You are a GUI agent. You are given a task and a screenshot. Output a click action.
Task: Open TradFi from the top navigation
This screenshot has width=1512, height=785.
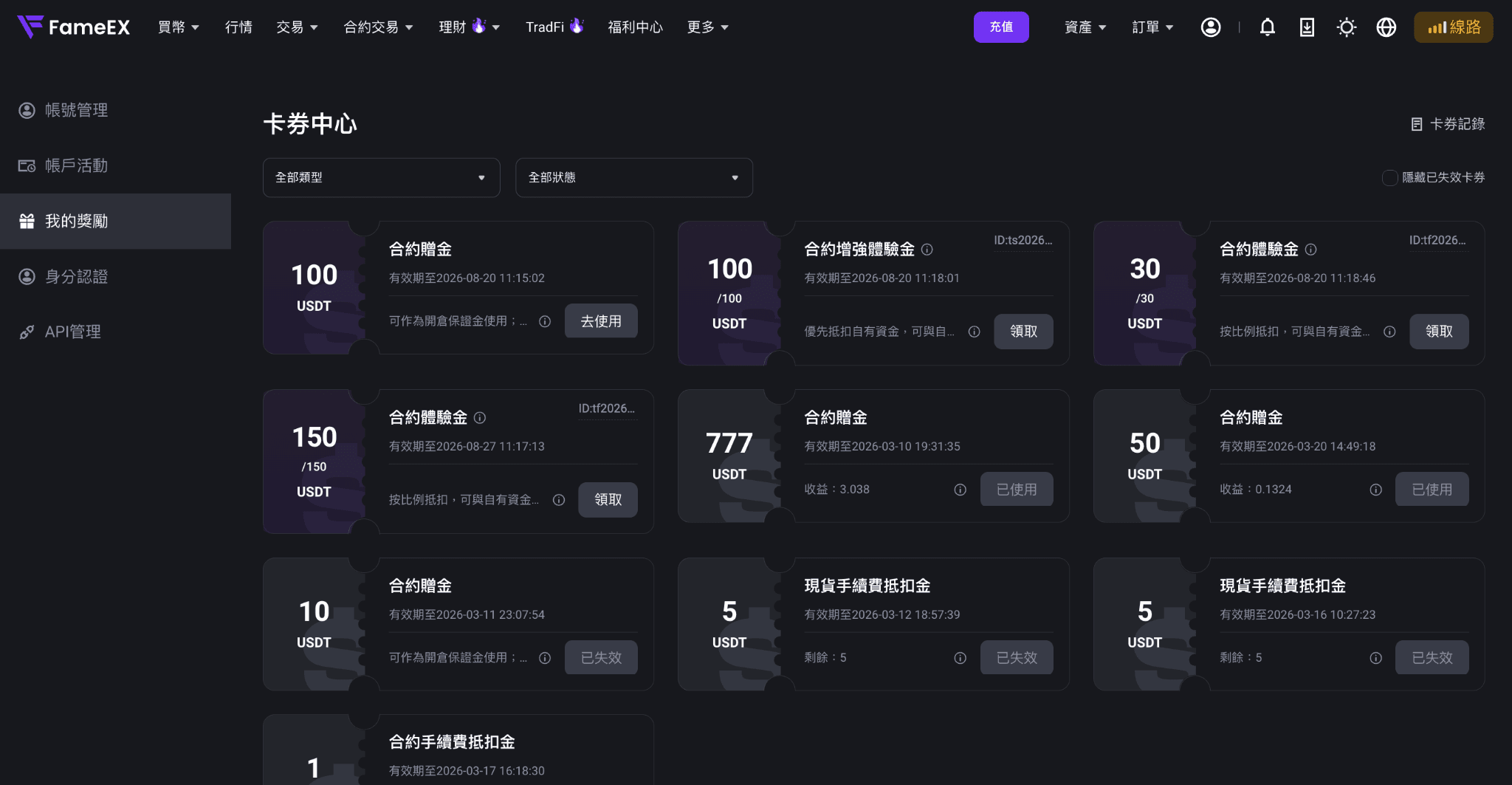[554, 27]
